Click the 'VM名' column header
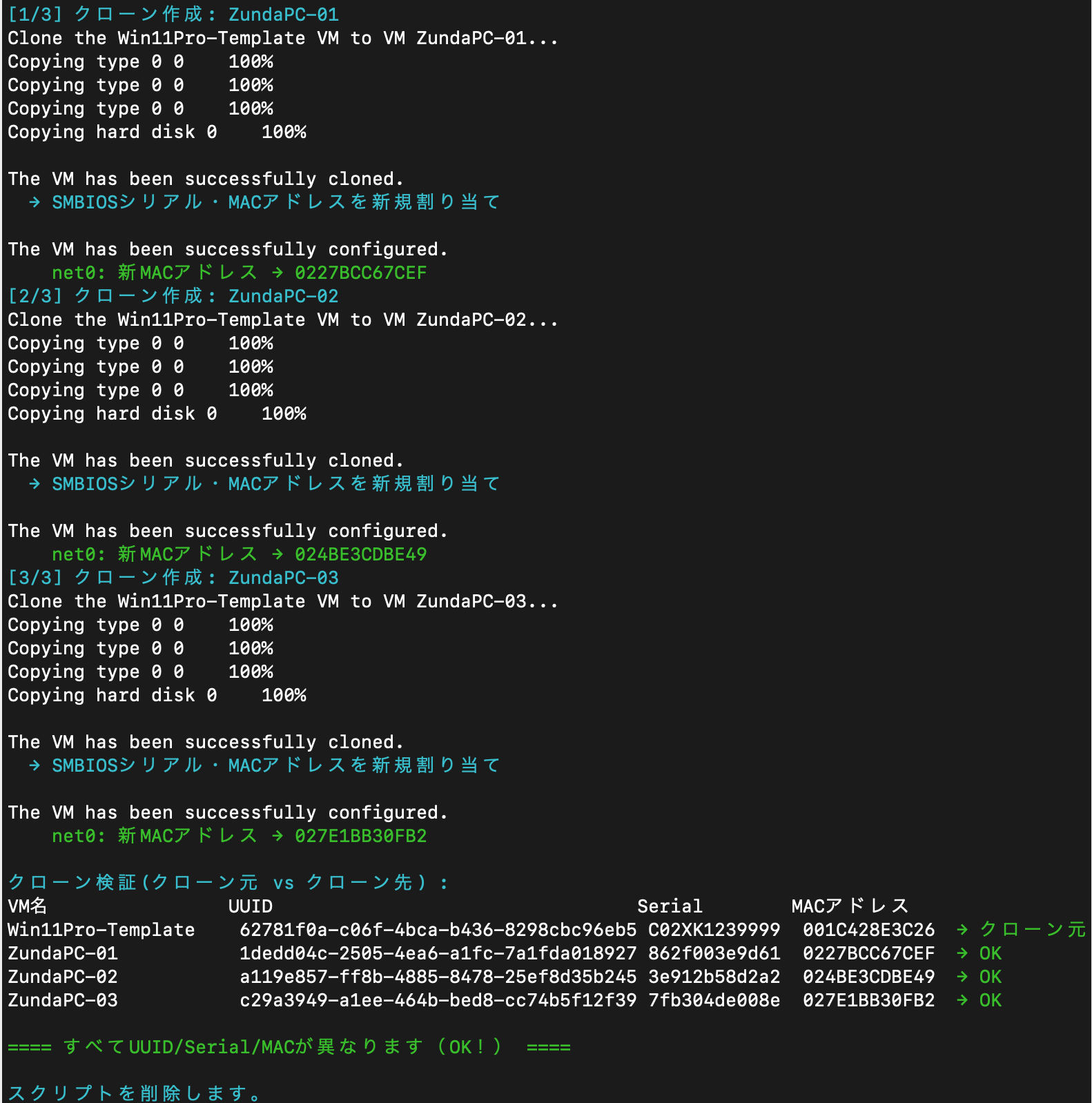Image resolution: width=1092 pixels, height=1103 pixels. click(28, 906)
